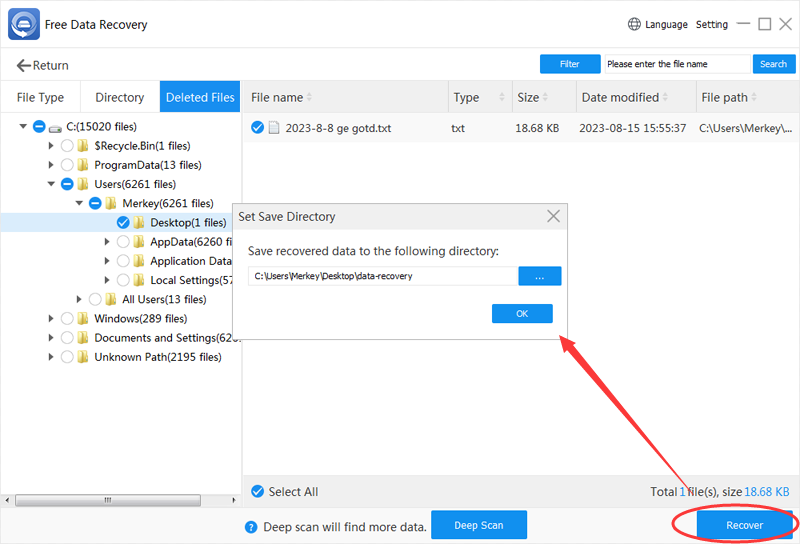Click the Free Data Recovery app logo
This screenshot has height=544, width=800.
pyautogui.click(x=23, y=23)
